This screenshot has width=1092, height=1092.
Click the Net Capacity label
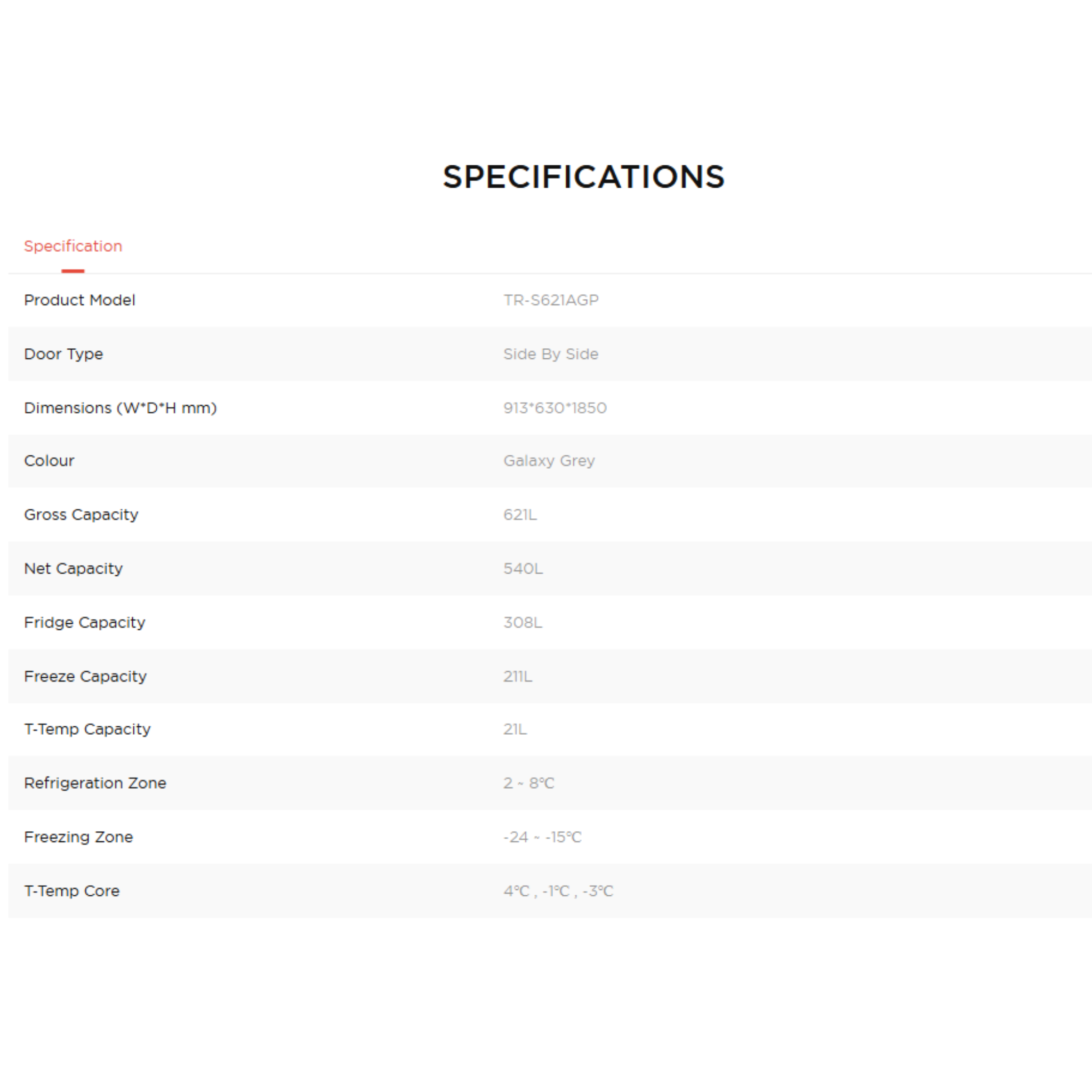(x=74, y=568)
